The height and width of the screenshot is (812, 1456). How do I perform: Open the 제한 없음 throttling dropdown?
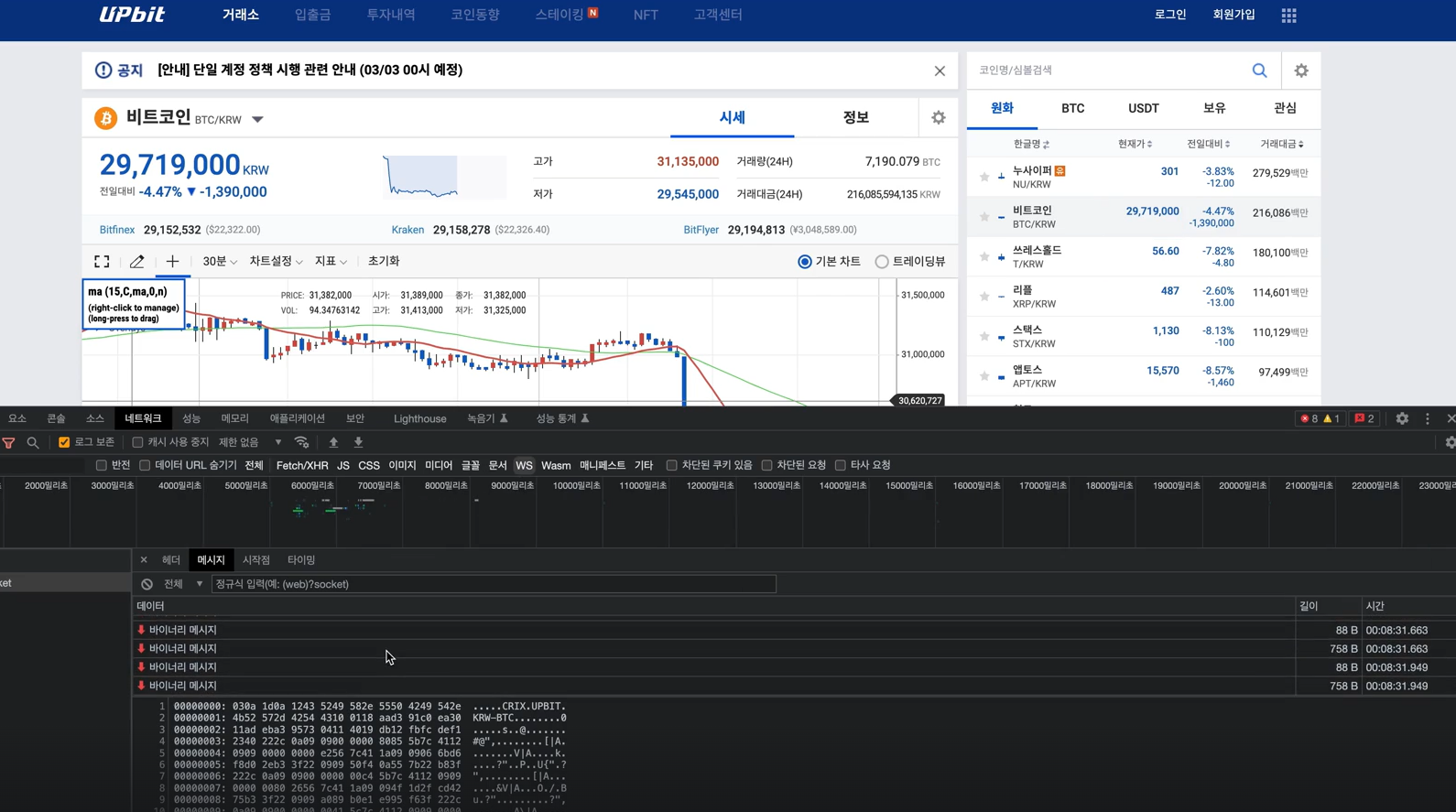[250, 442]
